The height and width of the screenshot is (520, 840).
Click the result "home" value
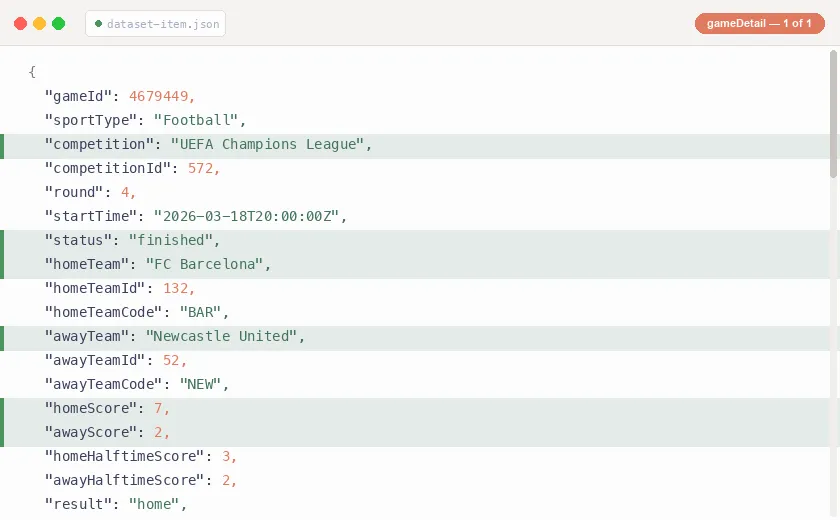coord(155,504)
